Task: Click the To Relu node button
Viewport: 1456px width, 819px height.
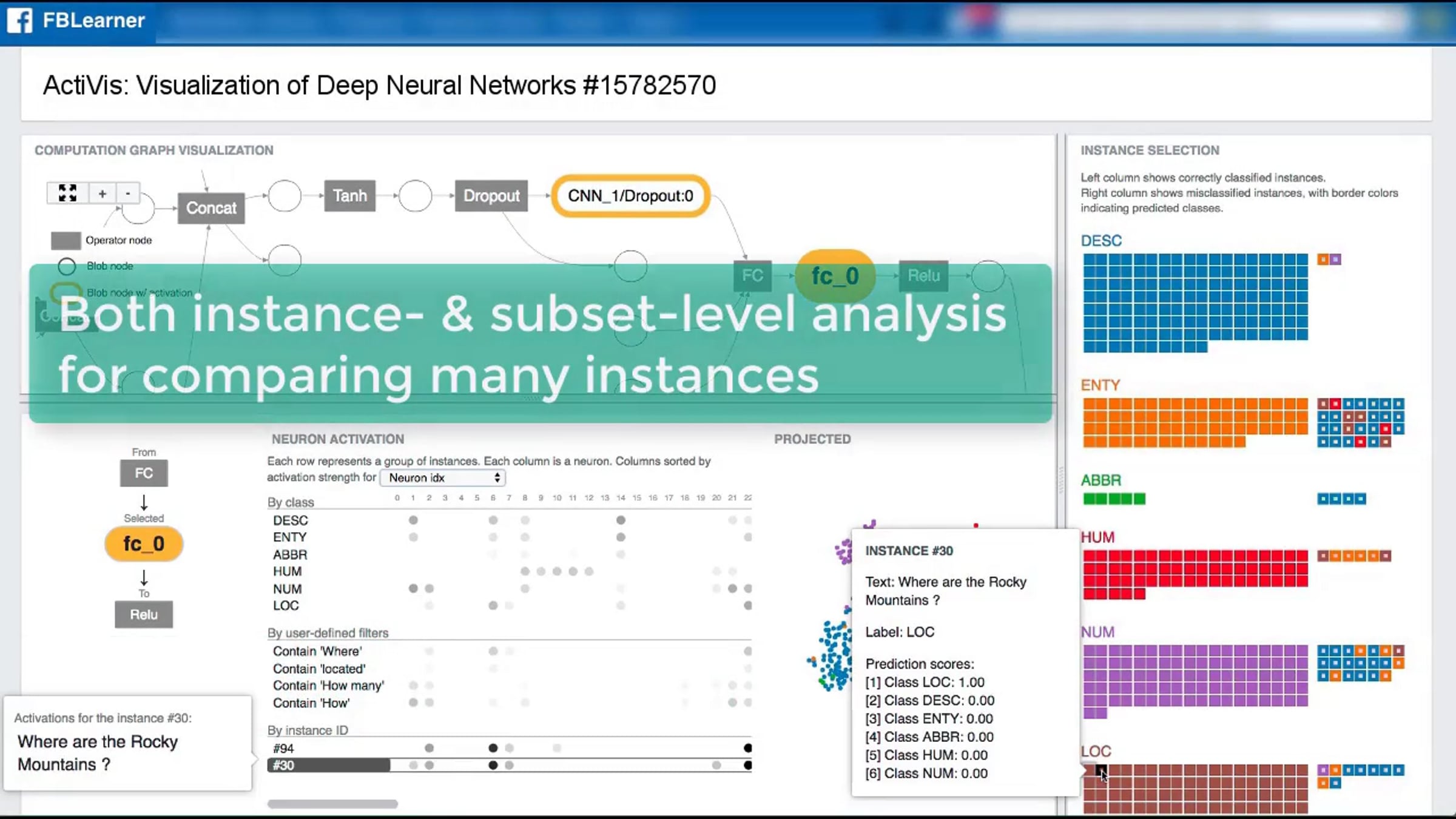Action: click(x=144, y=615)
